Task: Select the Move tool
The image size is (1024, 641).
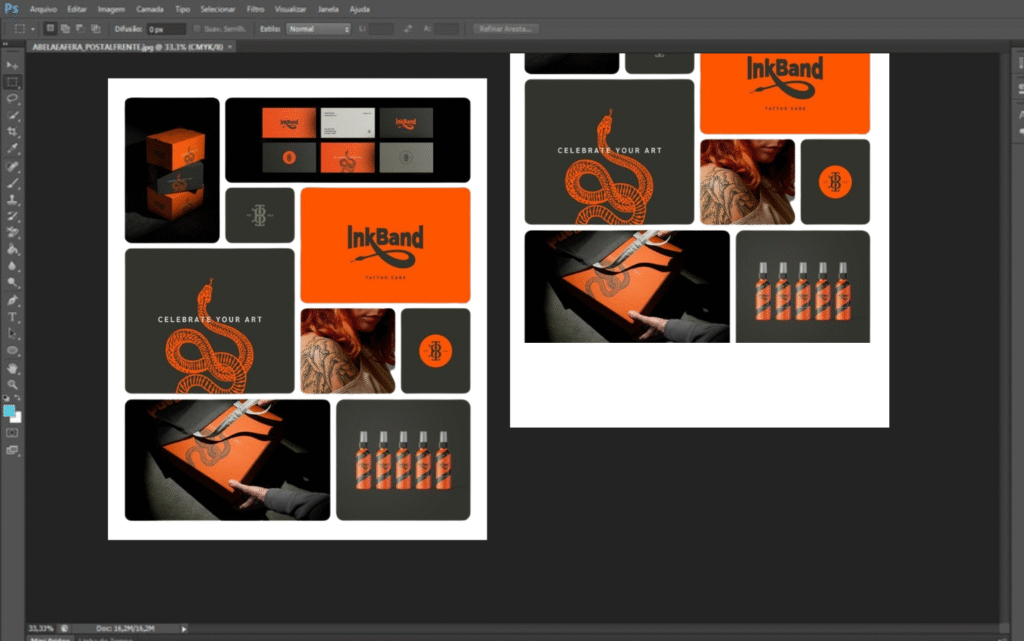Action: click(x=13, y=65)
